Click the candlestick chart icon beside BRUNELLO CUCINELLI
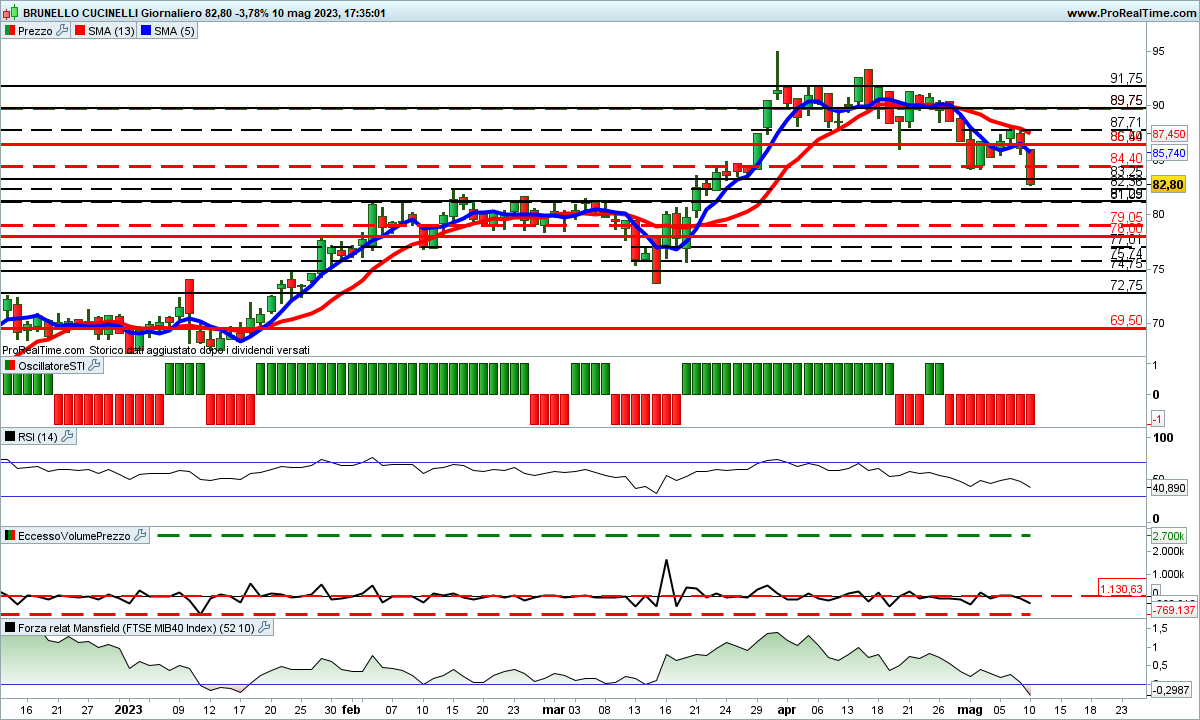The image size is (1200, 720). (9, 13)
